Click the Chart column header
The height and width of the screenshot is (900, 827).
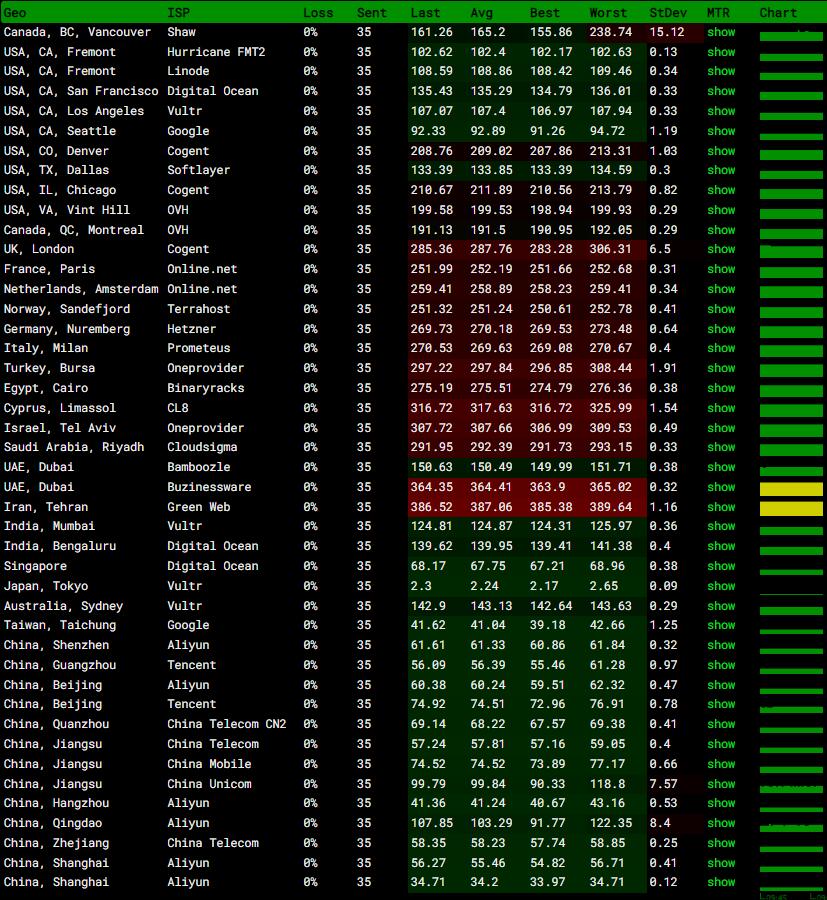pyautogui.click(x=778, y=13)
